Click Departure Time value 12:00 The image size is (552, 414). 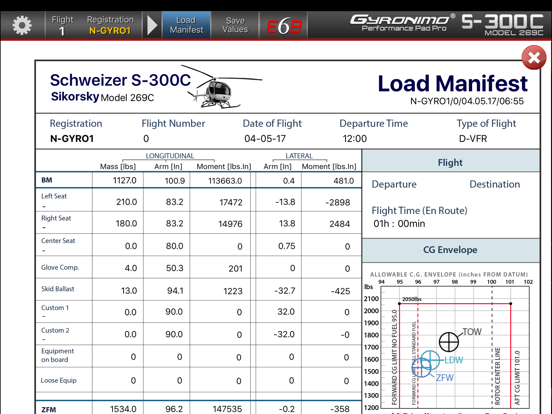(x=355, y=139)
